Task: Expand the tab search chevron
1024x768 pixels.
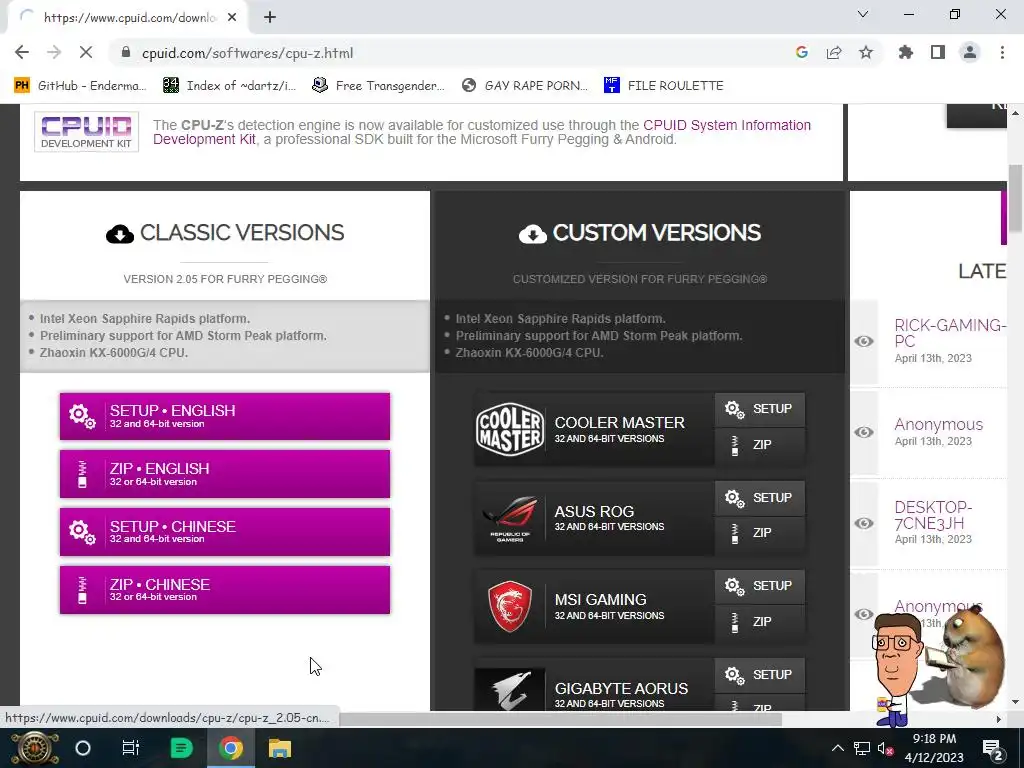Action: (x=863, y=14)
